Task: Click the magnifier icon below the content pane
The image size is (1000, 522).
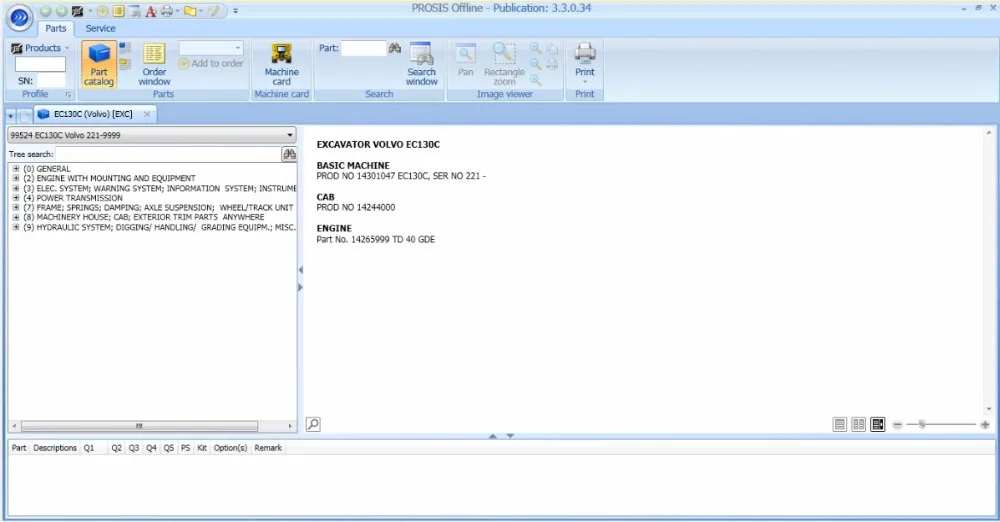Action: pos(313,424)
